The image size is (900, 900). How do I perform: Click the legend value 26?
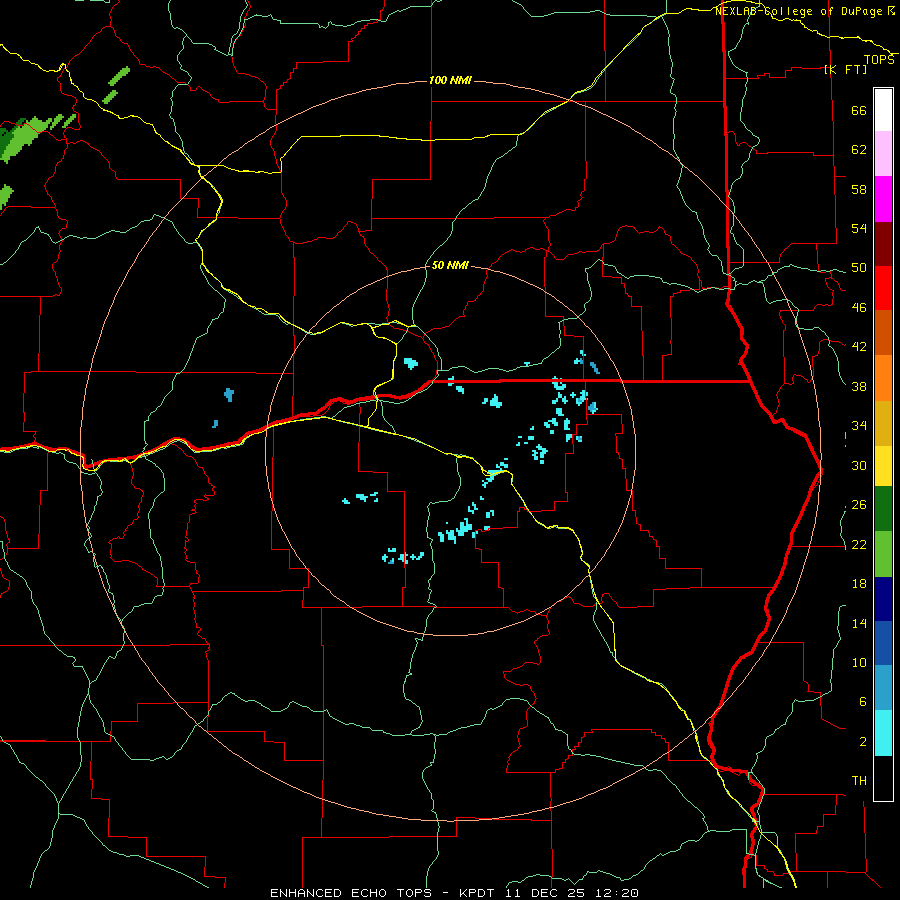point(859,505)
